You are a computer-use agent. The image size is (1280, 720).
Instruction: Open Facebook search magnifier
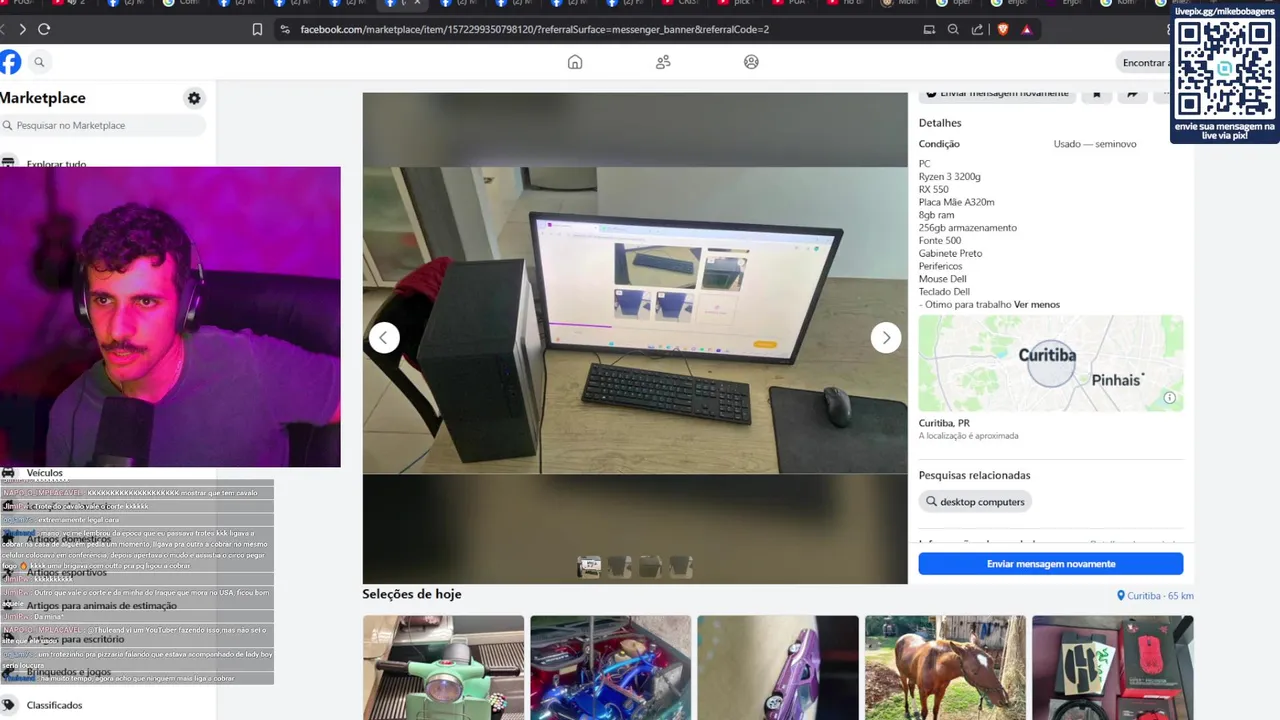[x=39, y=62]
